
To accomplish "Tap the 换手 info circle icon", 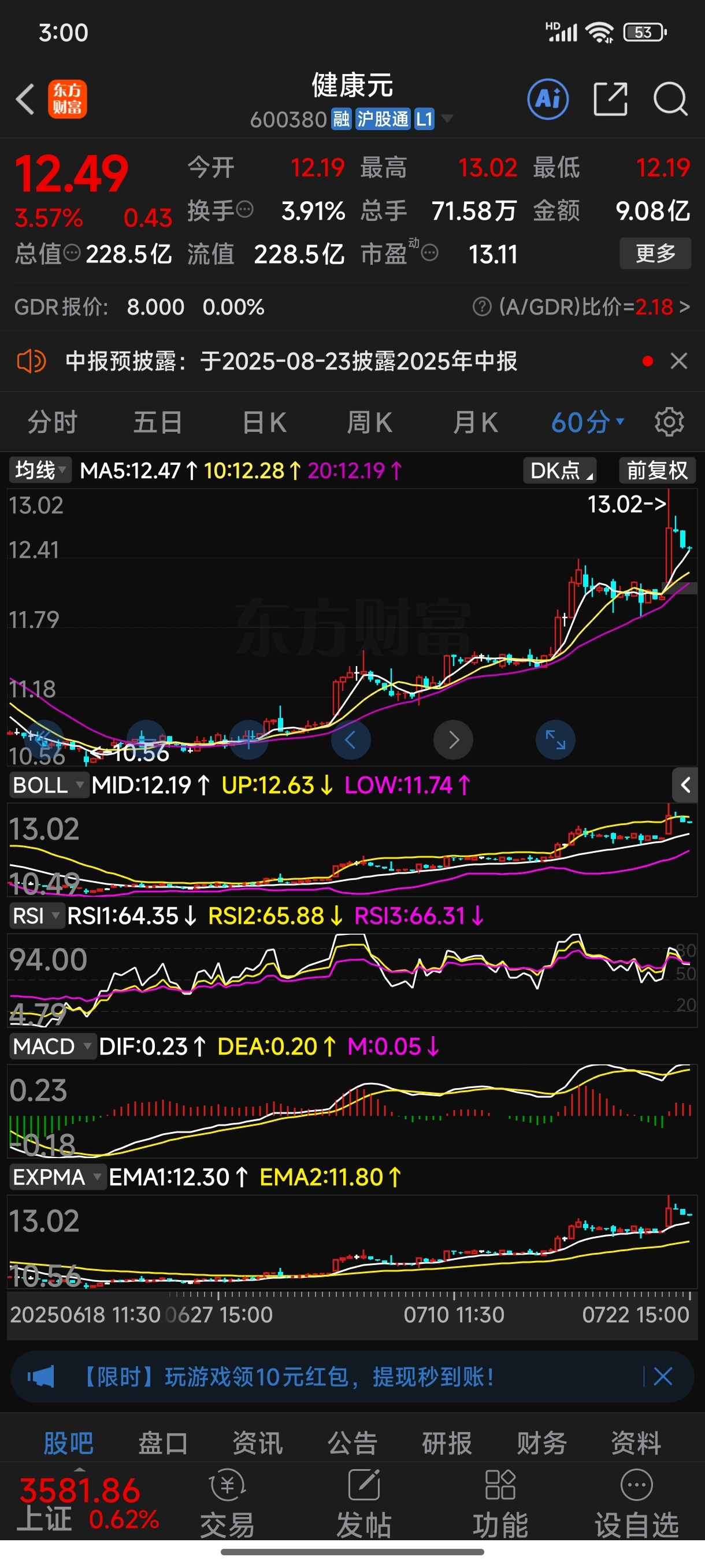I will tap(244, 210).
